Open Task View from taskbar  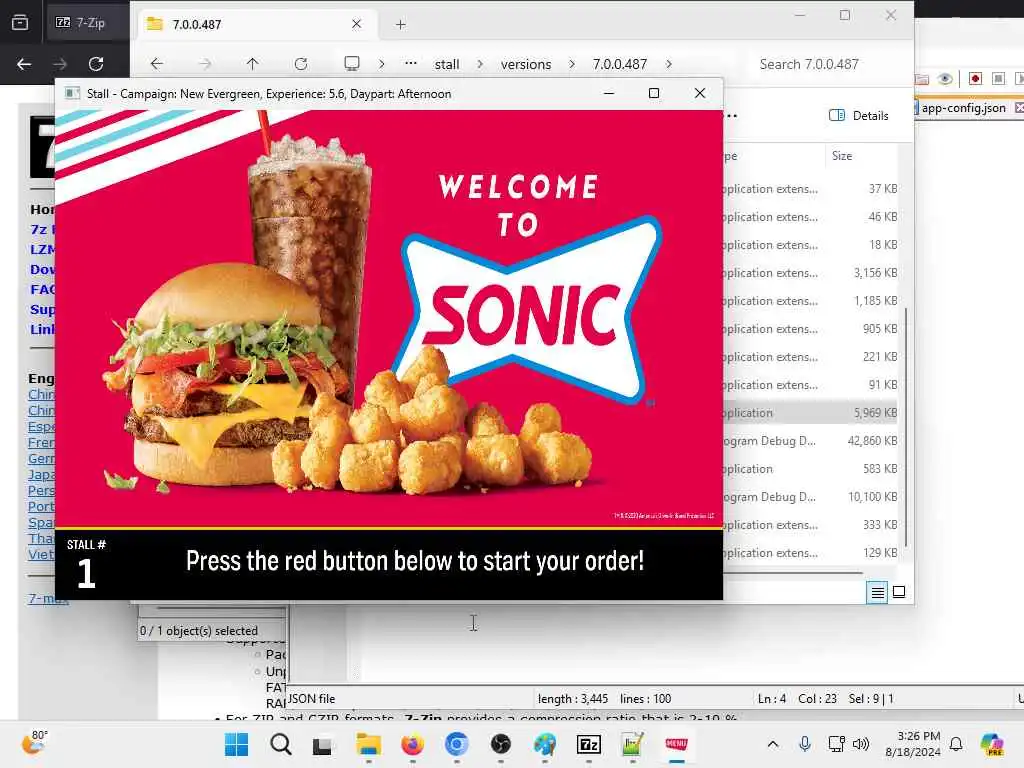[322, 745]
